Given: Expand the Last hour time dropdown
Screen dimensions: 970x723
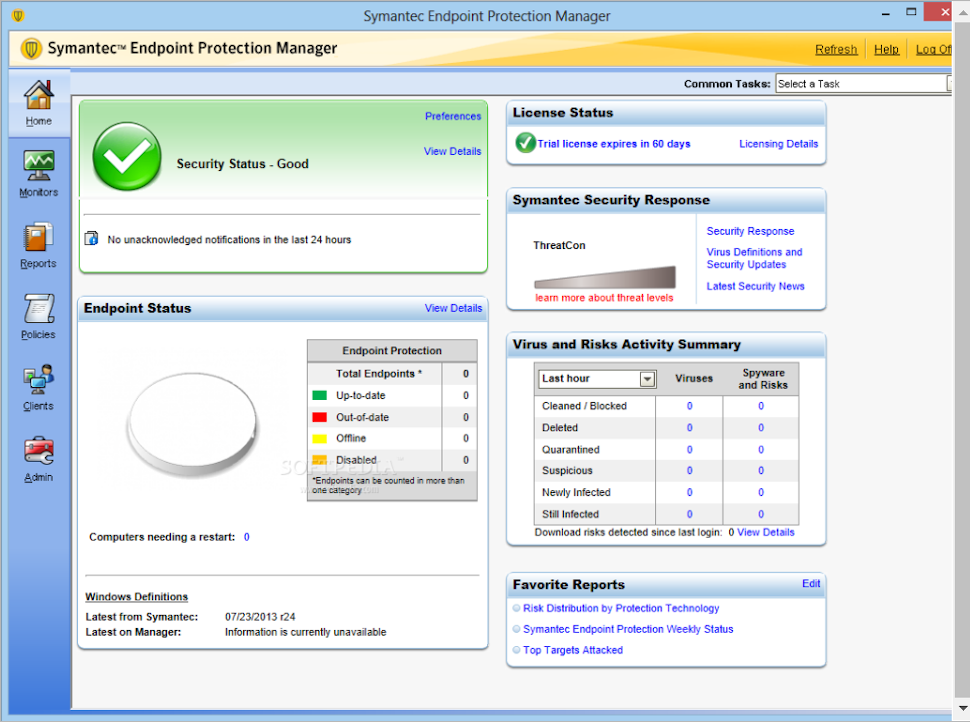Looking at the screenshot, I should (647, 379).
